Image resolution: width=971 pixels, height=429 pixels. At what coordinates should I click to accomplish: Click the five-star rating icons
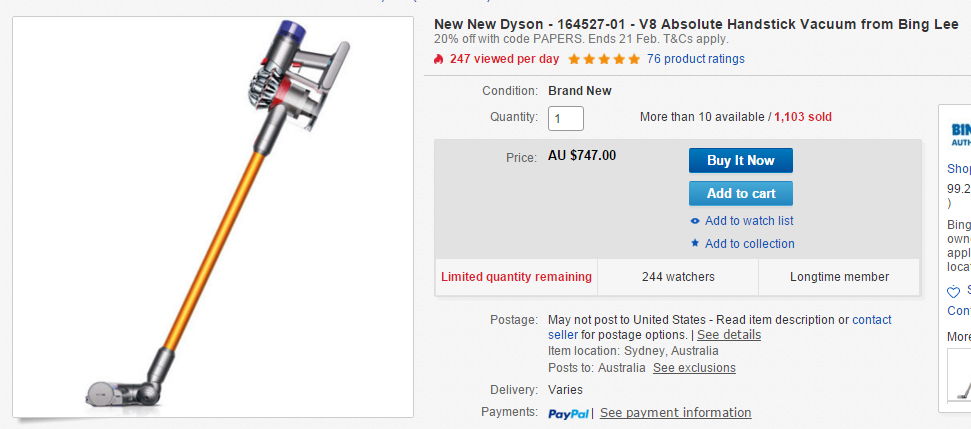[604, 59]
